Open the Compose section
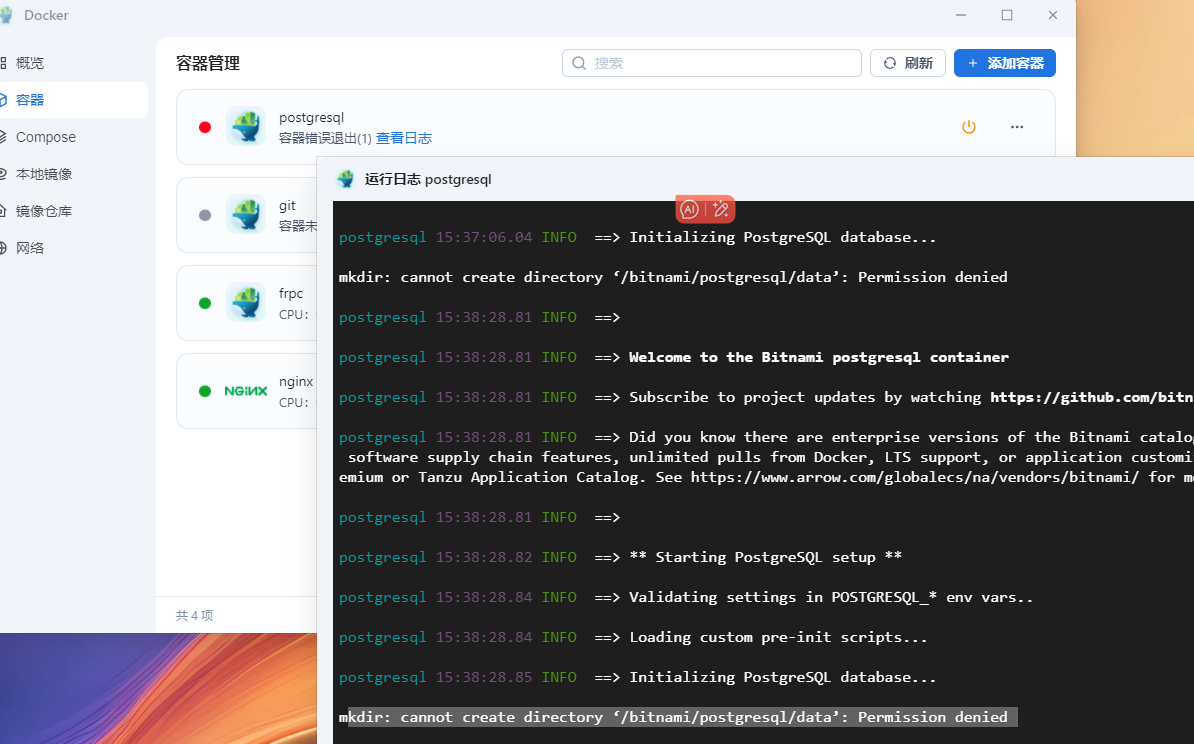This screenshot has width=1194, height=744. [46, 137]
